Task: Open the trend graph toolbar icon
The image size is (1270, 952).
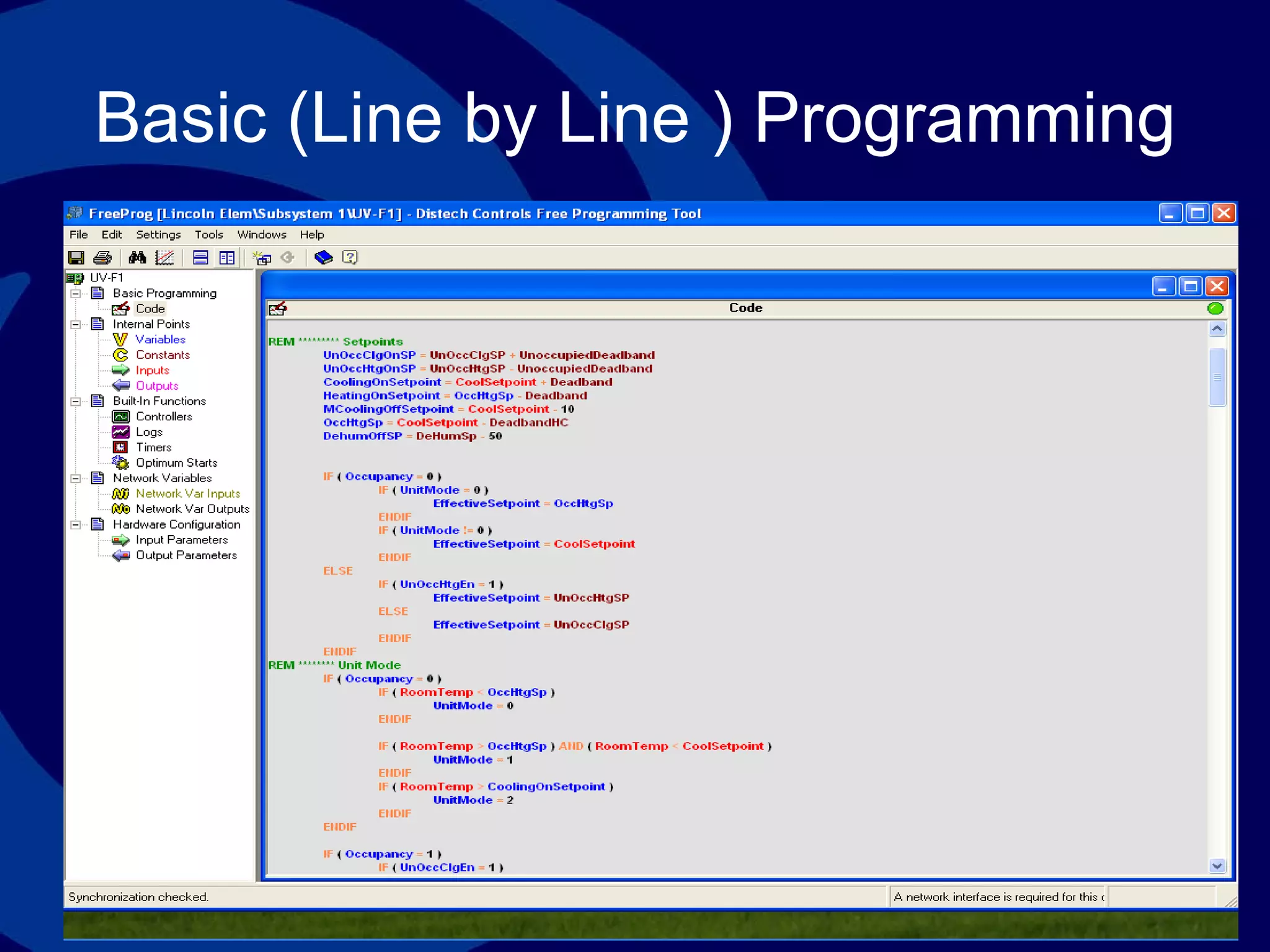Action: click(x=164, y=258)
